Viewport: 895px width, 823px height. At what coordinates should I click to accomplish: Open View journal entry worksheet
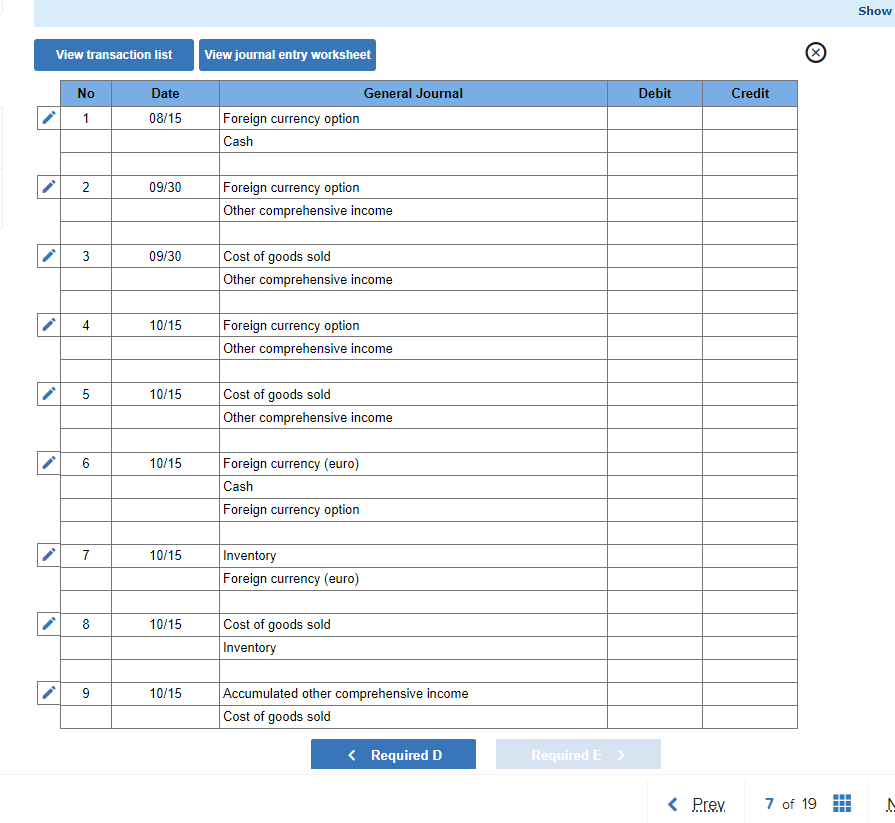click(288, 55)
